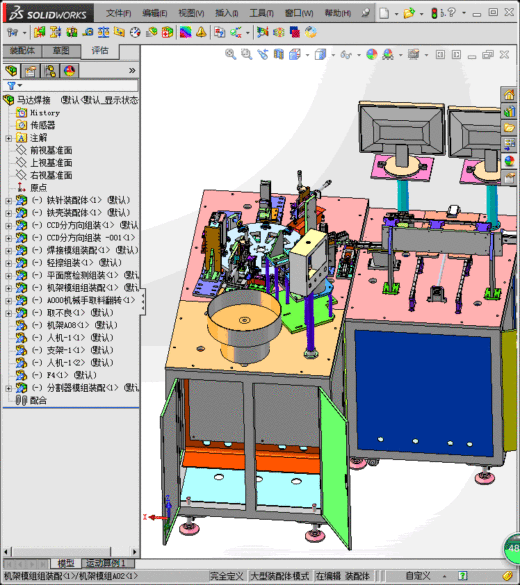
Task: Switch to the 运动算例1 bottom tab
Action: click(x=106, y=563)
